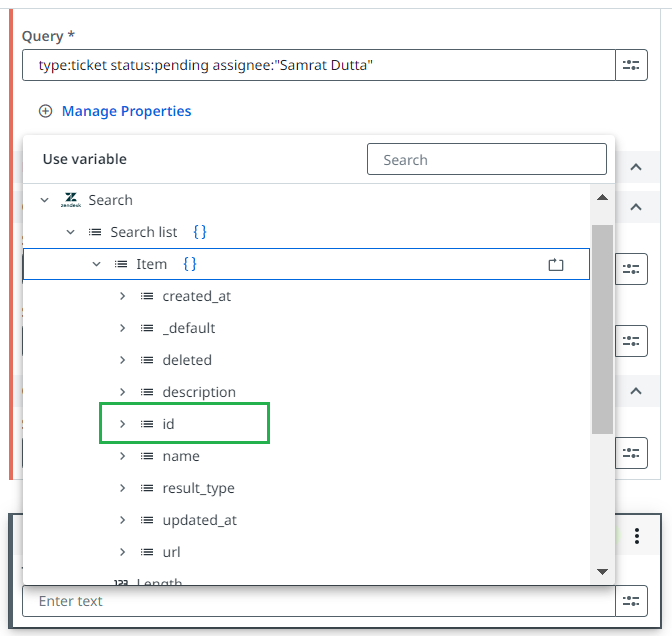Viewport: 672px width, 636px height.
Task: Select the updated_at variable
Action: 199,520
